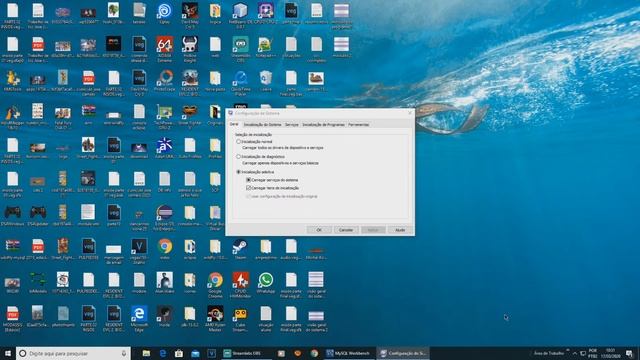Open the Windows Start menu
640x360 pixels.
(x=8, y=353)
